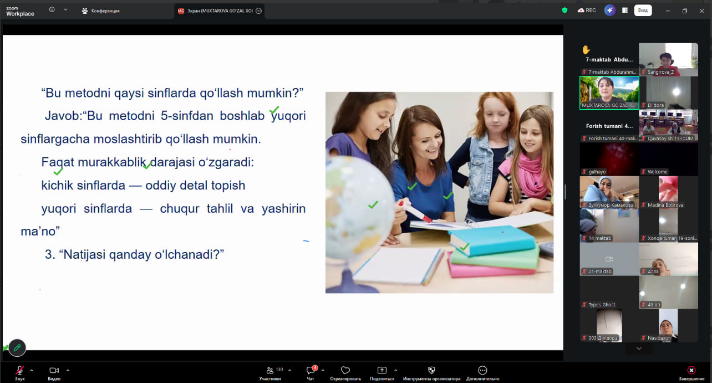Select the Dildora participant video tile
712x383 pixels.
(668, 93)
